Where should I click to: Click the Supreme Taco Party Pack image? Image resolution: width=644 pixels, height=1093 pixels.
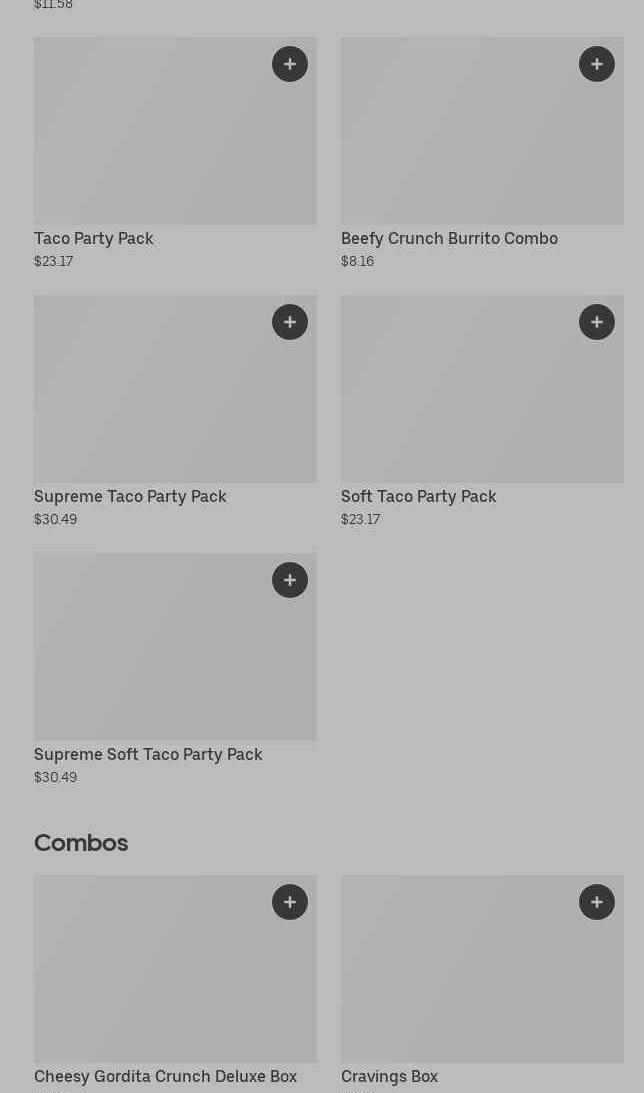150,398
